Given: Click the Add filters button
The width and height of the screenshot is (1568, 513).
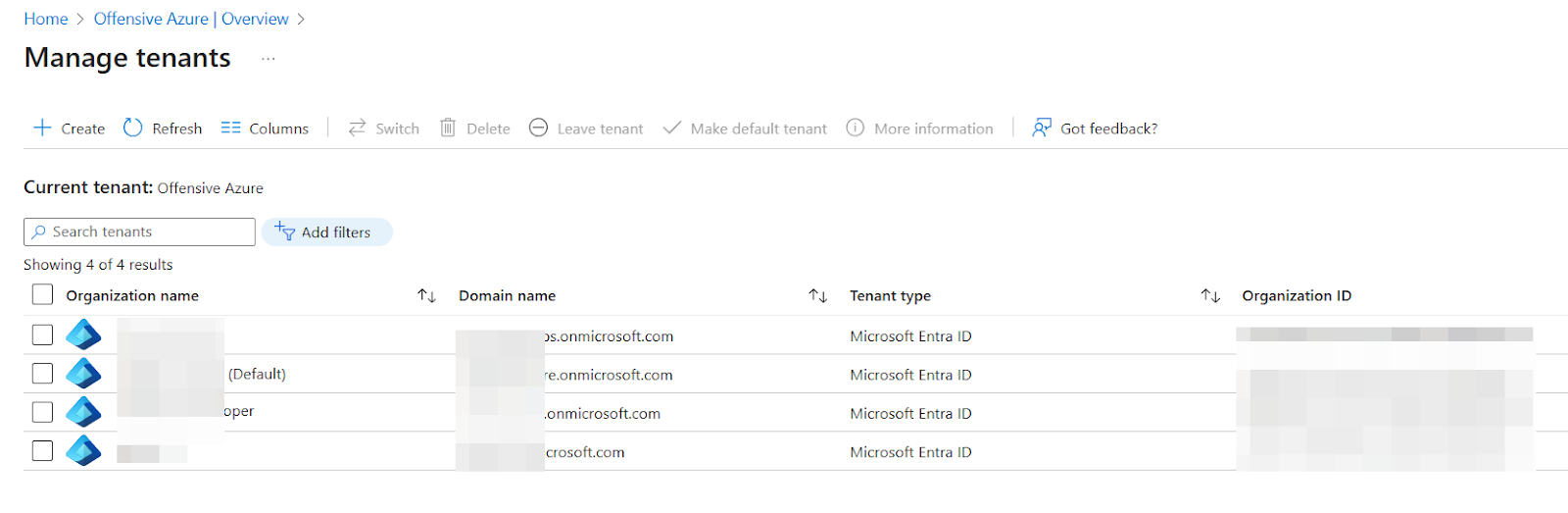Looking at the screenshot, I should coord(326,232).
